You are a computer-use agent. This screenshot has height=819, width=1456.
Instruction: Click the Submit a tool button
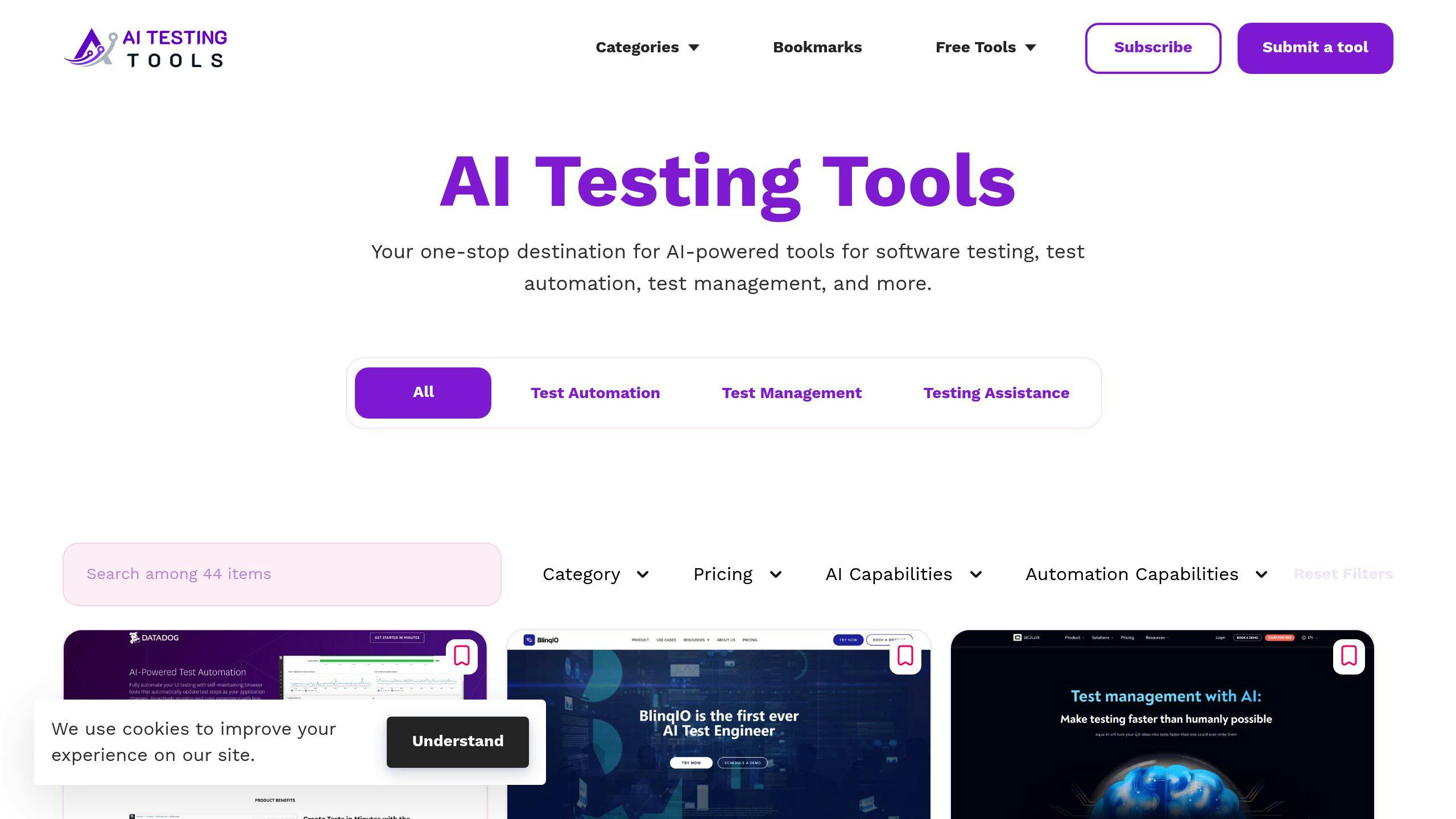(1315, 47)
